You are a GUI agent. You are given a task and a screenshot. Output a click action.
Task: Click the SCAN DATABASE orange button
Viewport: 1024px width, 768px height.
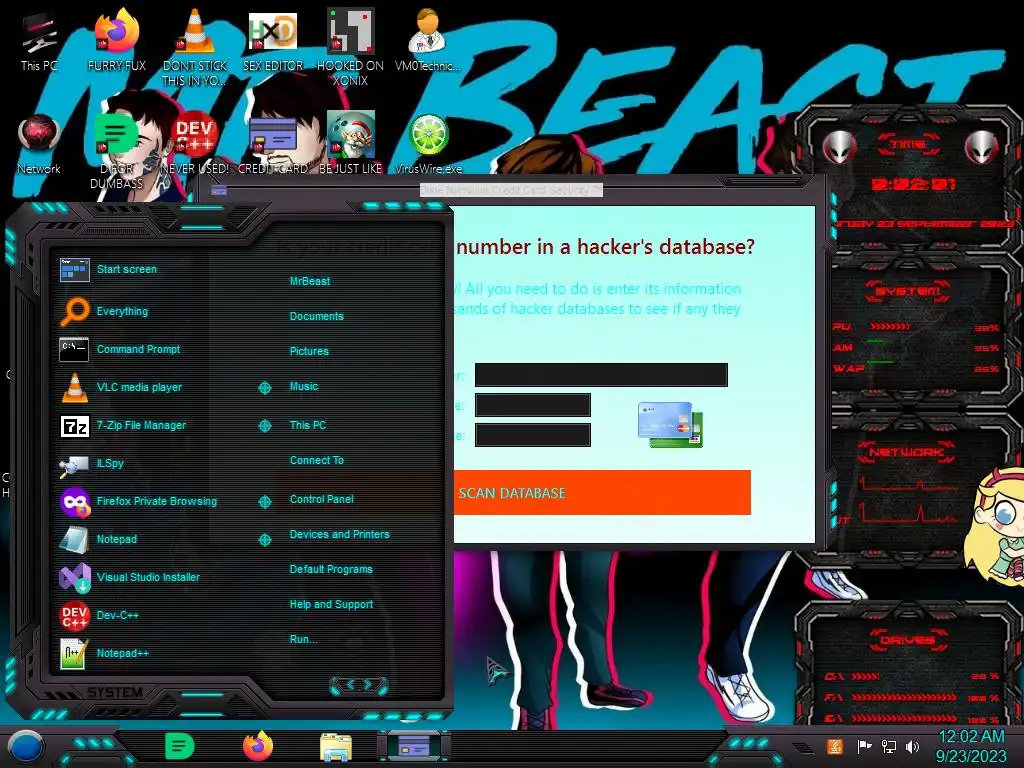click(602, 492)
